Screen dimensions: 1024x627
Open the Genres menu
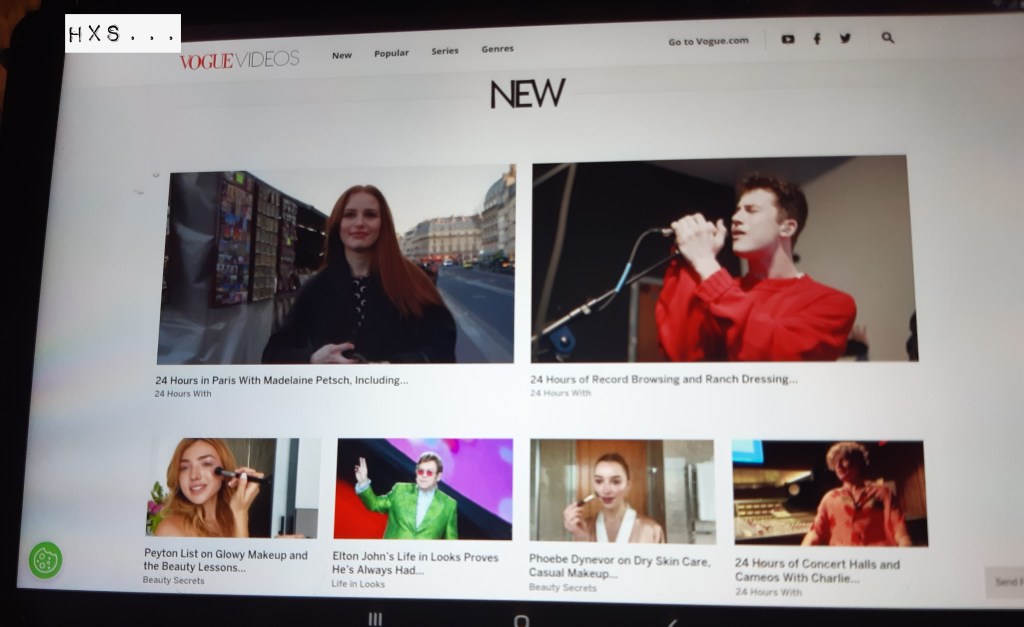497,49
